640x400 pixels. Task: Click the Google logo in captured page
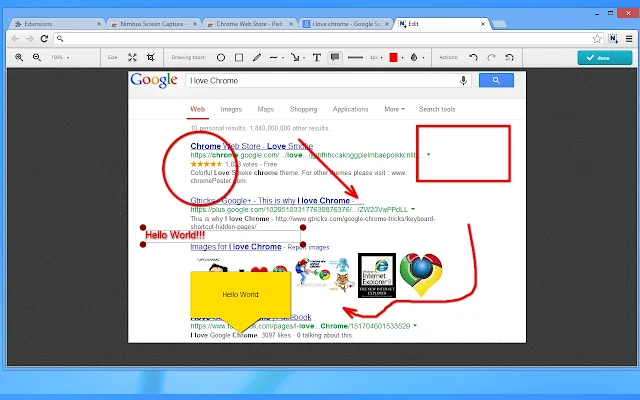click(154, 80)
